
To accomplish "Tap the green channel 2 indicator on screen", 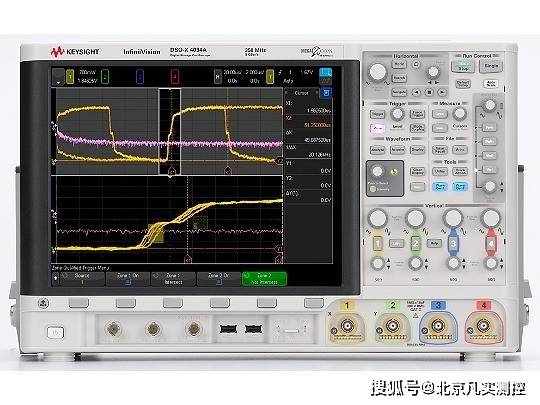I will 105,76.
